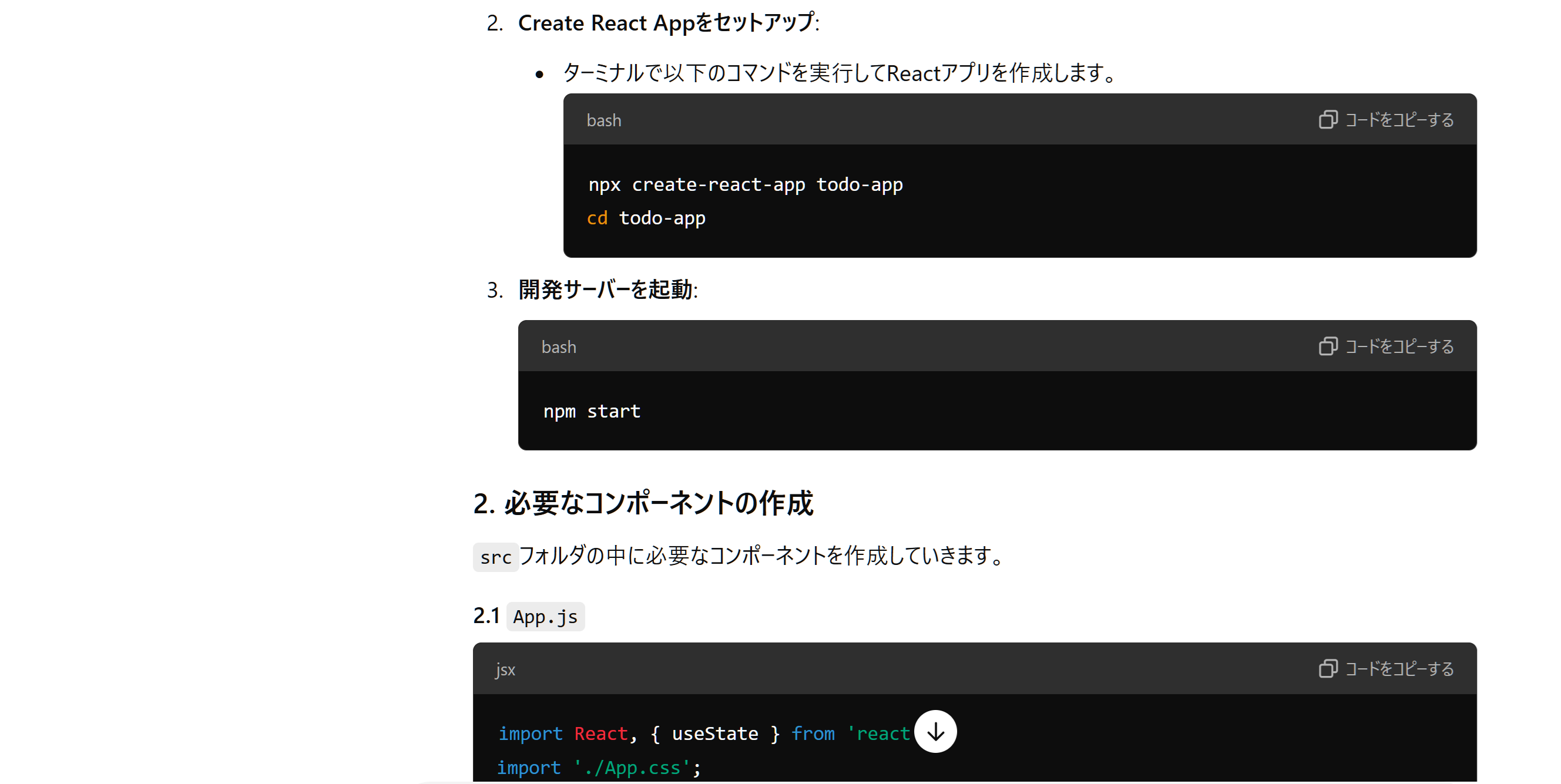Click the src inline code chip

pyautogui.click(x=495, y=557)
